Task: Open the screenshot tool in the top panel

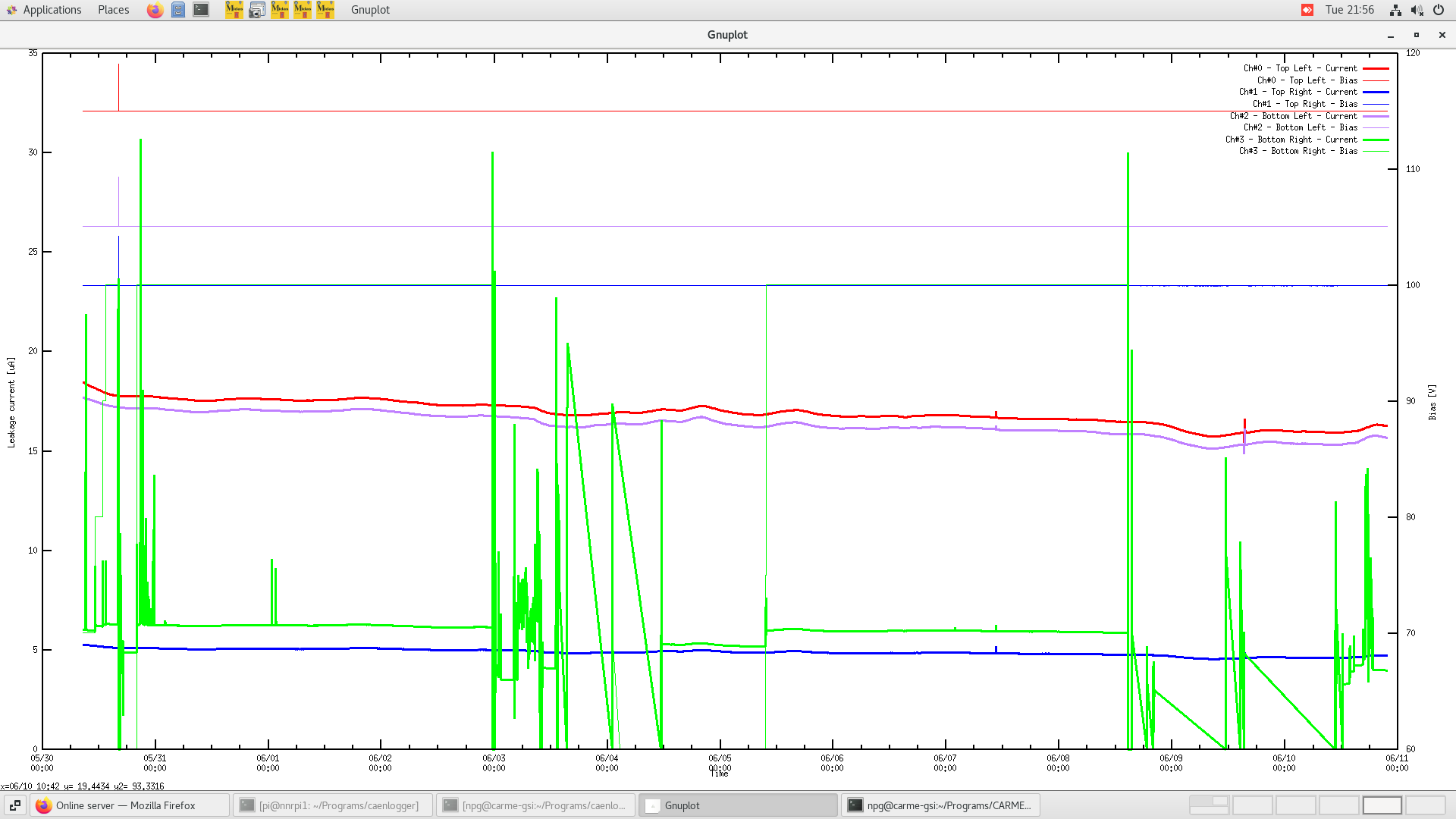Action: (256, 10)
